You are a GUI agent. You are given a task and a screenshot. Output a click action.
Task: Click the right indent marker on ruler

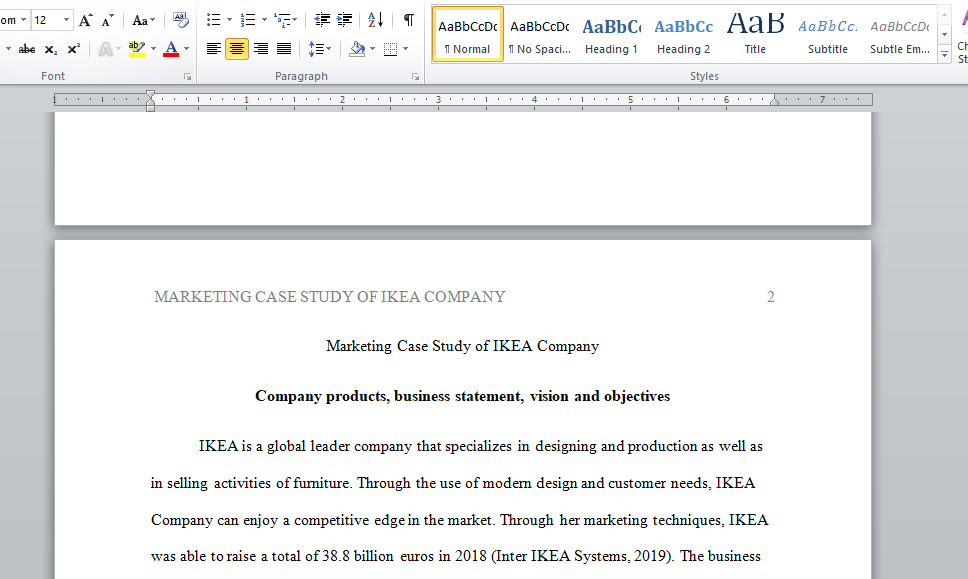[774, 101]
